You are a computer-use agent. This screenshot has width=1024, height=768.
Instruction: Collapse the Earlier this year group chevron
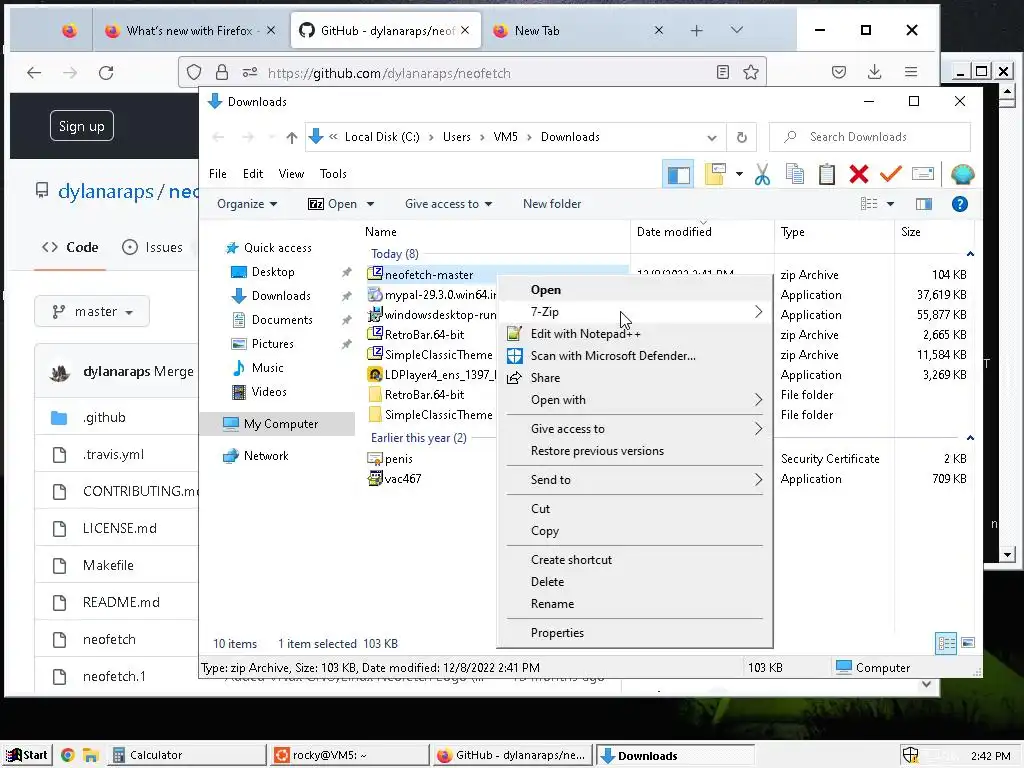coord(970,438)
